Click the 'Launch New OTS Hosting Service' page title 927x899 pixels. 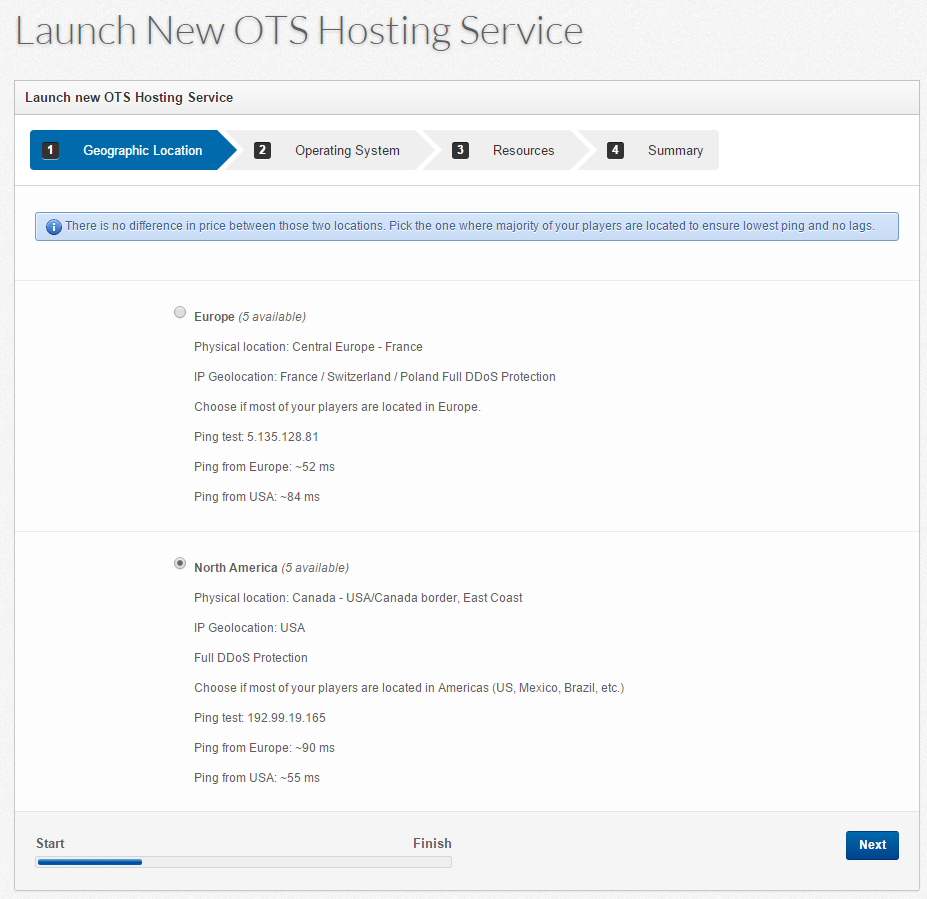[299, 31]
